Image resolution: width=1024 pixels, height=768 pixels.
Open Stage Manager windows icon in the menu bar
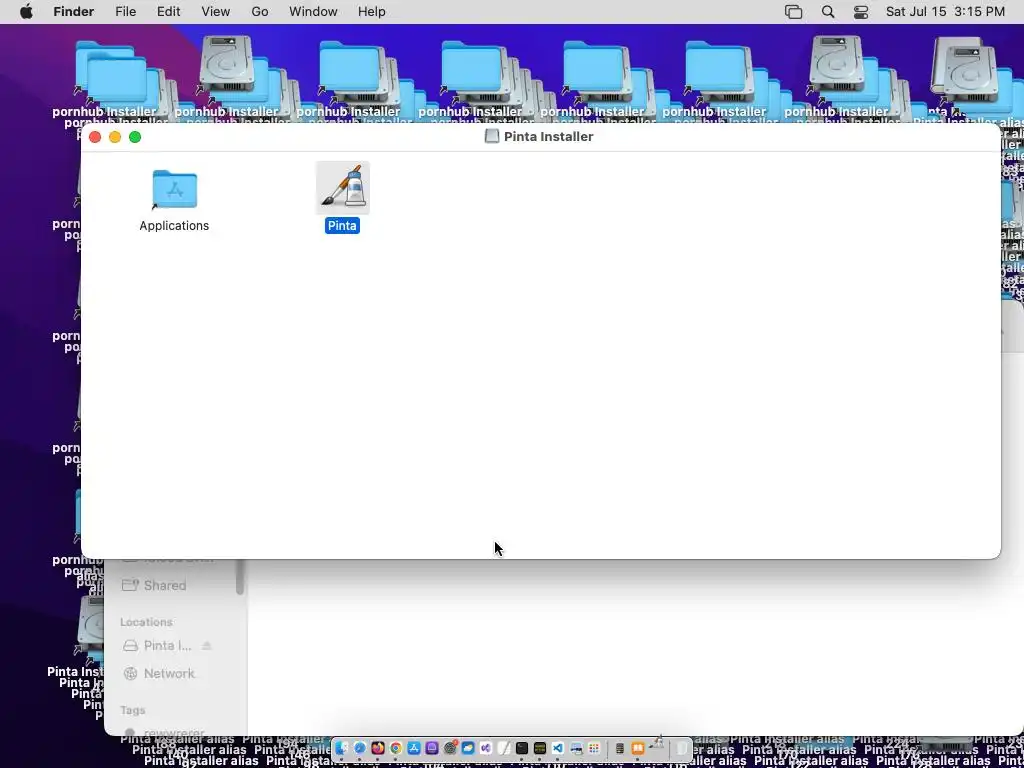[793, 12]
